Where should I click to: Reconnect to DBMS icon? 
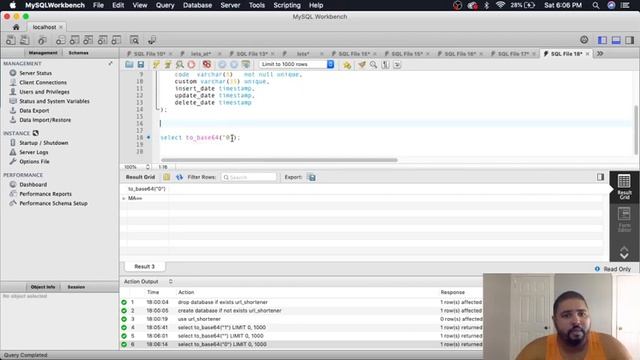pos(152,40)
